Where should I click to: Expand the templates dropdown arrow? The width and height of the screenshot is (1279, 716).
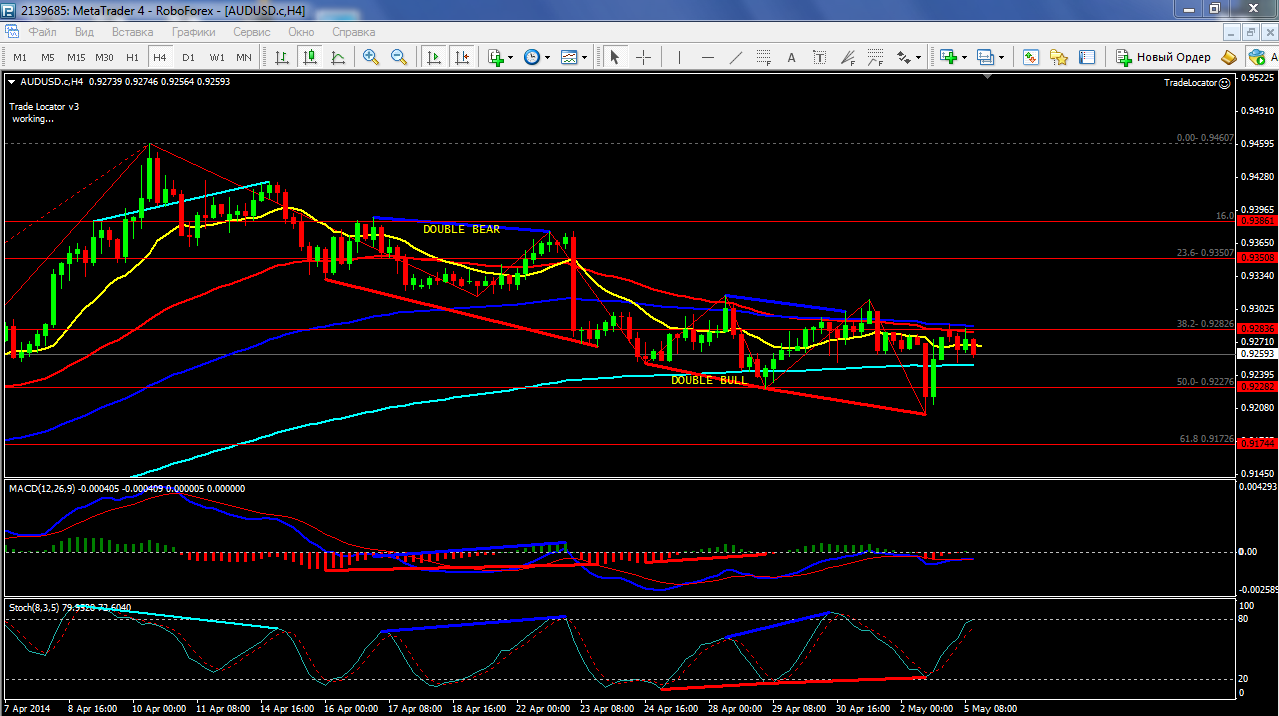(x=584, y=57)
